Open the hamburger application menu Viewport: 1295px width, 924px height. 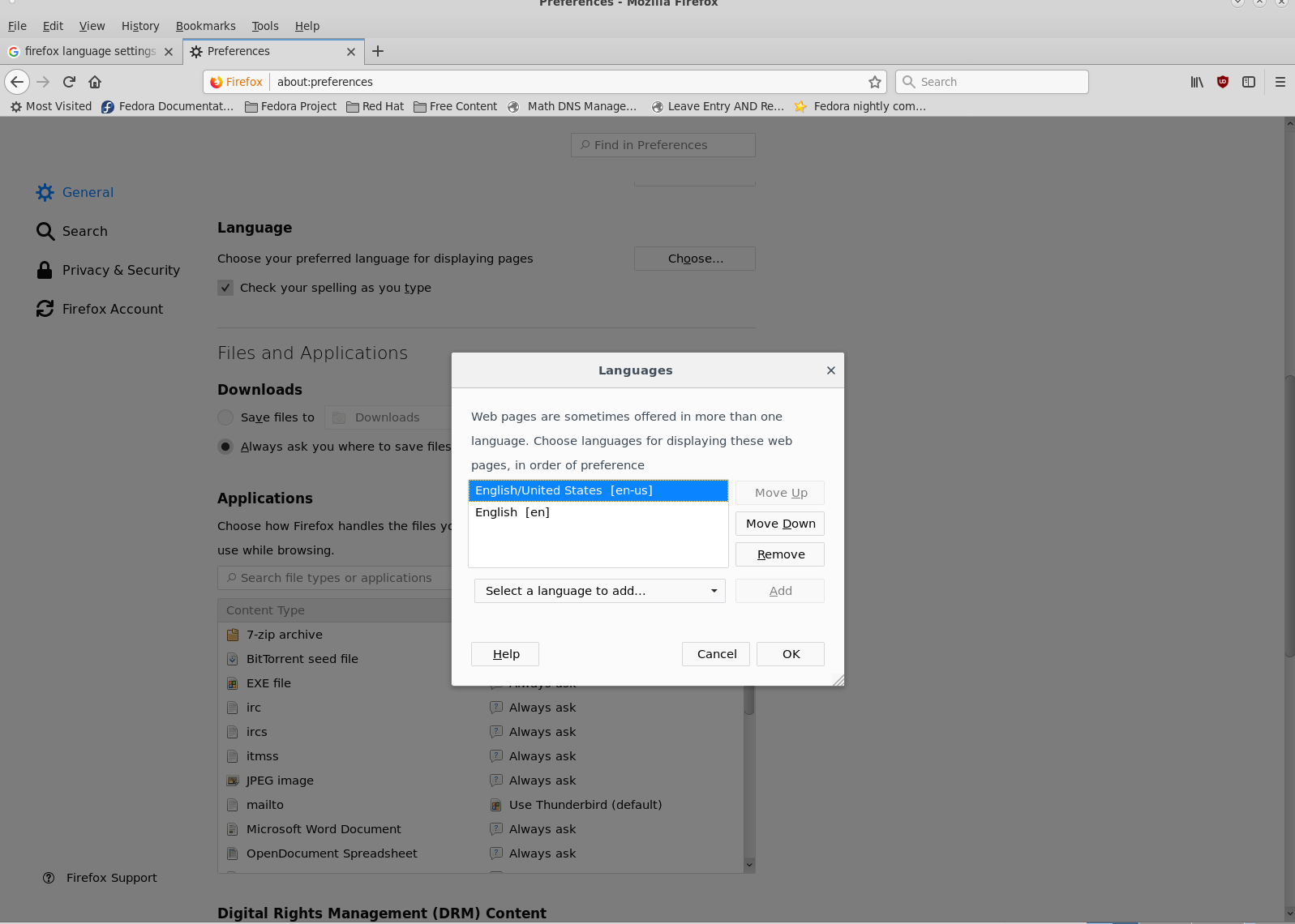click(1280, 82)
